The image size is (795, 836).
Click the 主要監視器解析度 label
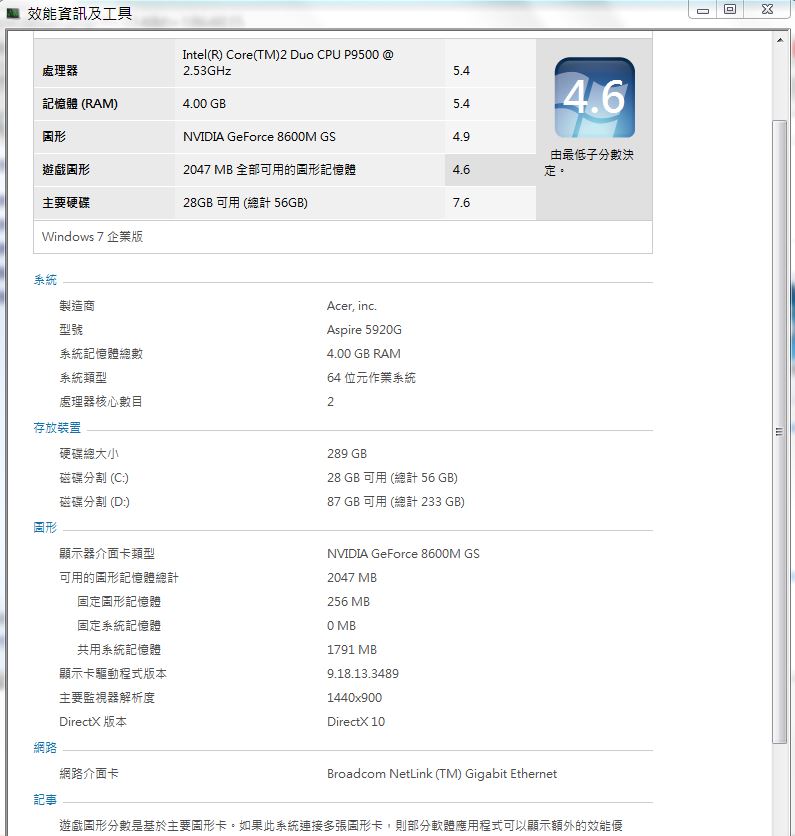pyautogui.click(x=107, y=697)
